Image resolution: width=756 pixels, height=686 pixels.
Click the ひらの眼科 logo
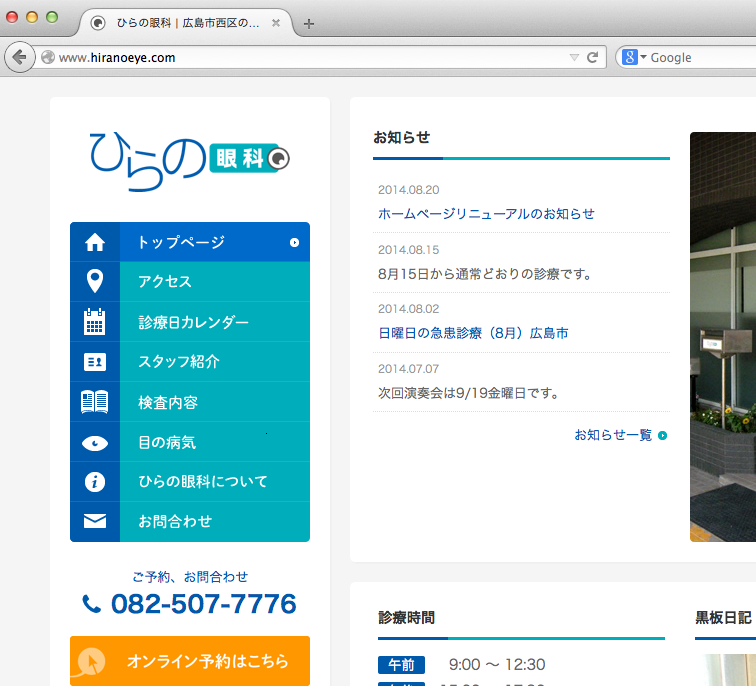pyautogui.click(x=189, y=156)
